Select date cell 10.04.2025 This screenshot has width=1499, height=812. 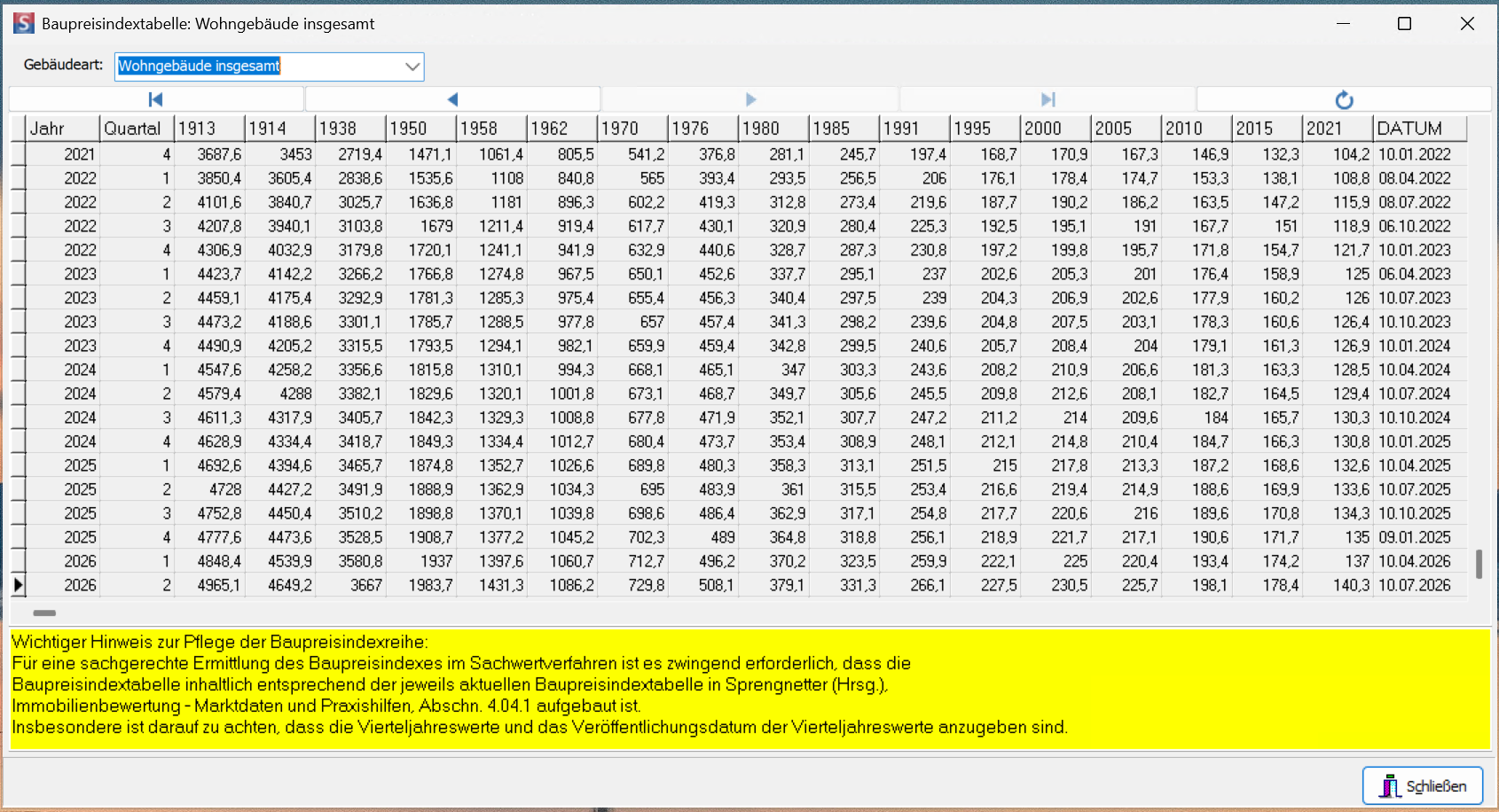[x=1420, y=465]
